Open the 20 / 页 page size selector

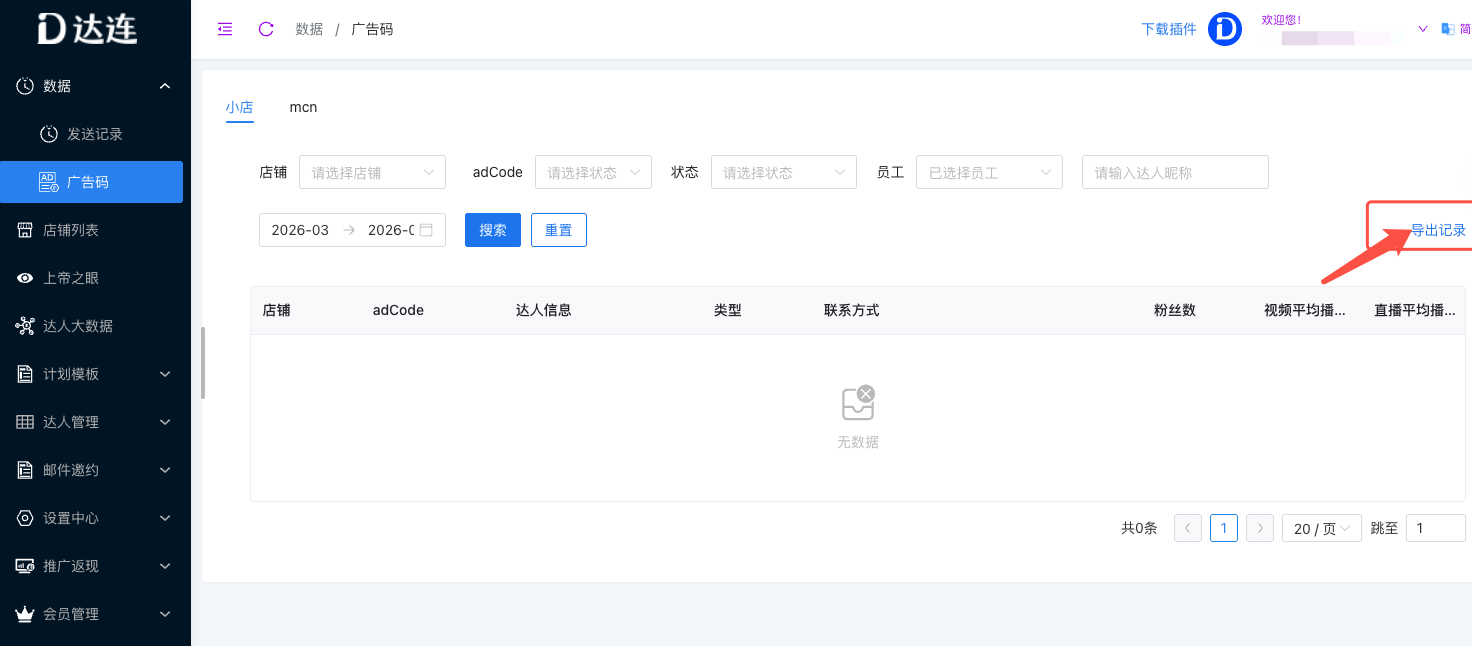point(1321,528)
